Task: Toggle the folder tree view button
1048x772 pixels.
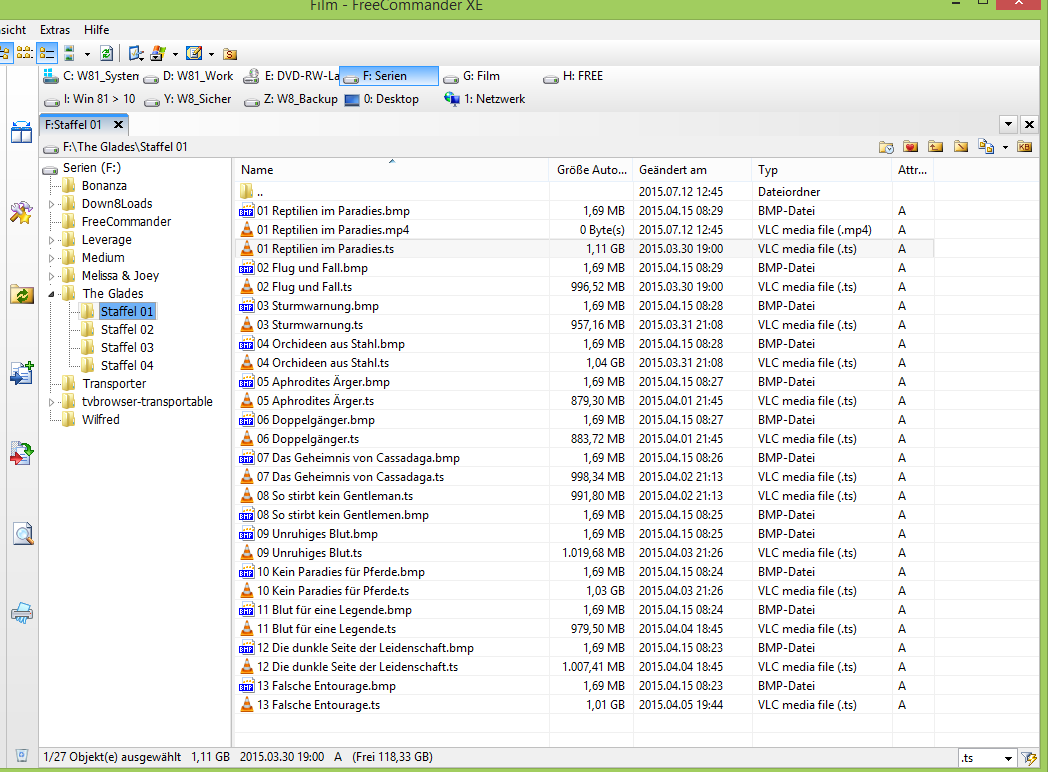Action: pos(5,53)
